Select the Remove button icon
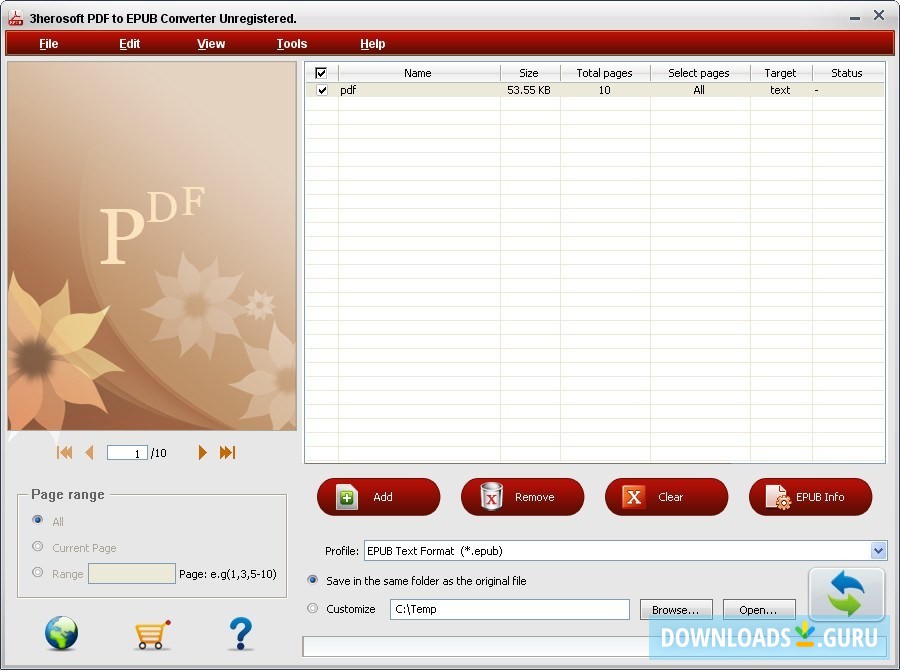Viewport: 900px width, 670px height. (x=491, y=497)
